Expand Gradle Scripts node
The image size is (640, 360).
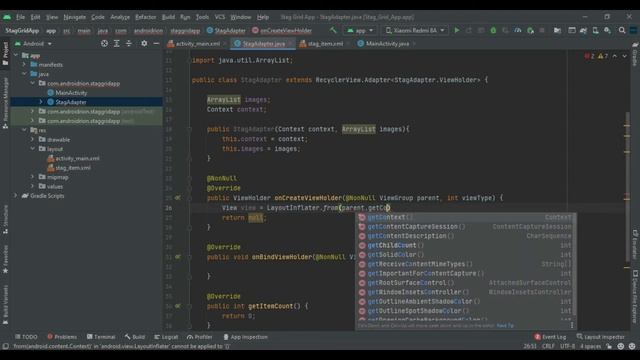pos(16,196)
